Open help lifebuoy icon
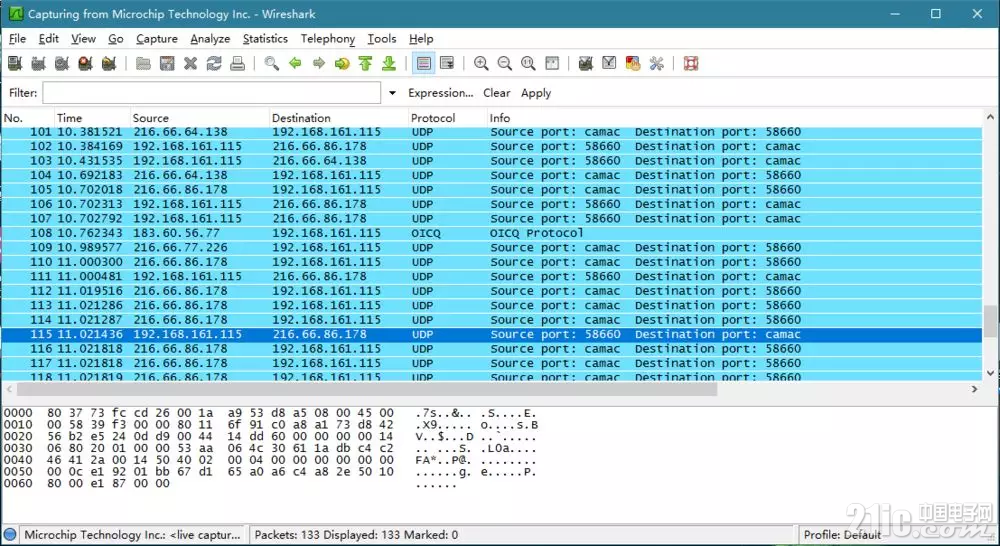This screenshot has height=546, width=1000. (x=691, y=63)
